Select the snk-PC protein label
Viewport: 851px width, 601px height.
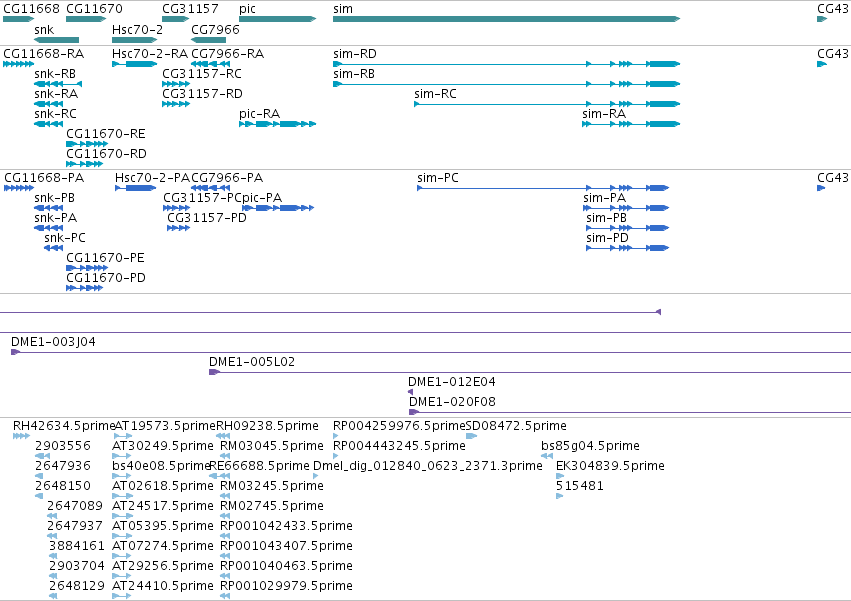coord(65,238)
